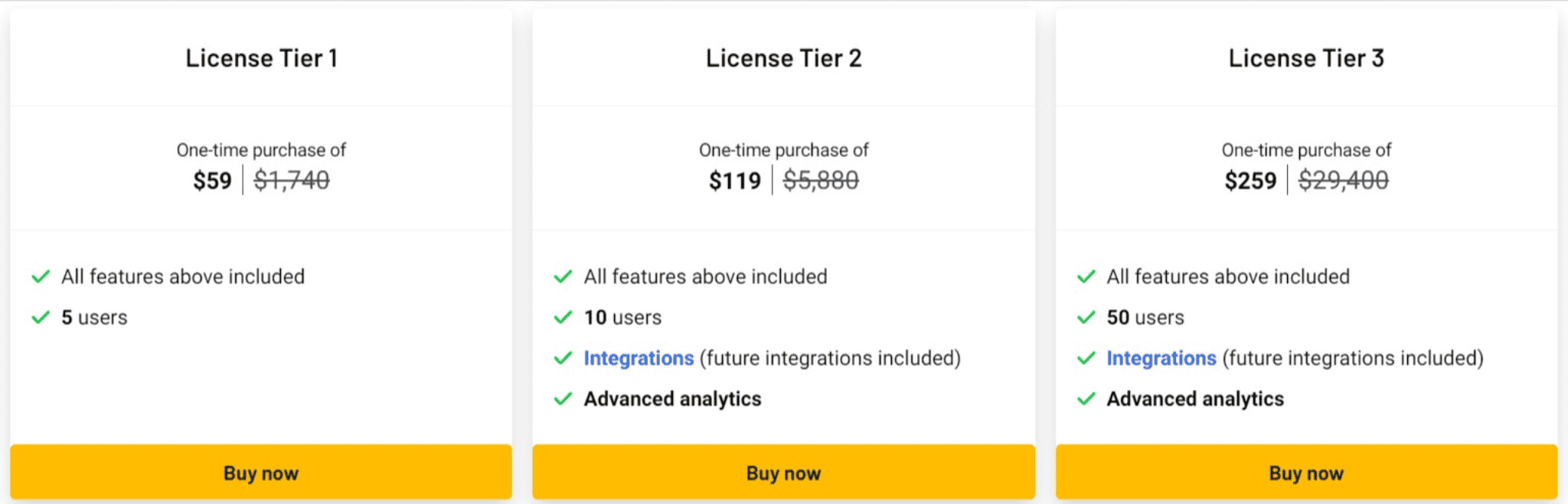Select the License Tier 1 heading
The width and height of the screenshot is (1568, 504).
(x=261, y=58)
